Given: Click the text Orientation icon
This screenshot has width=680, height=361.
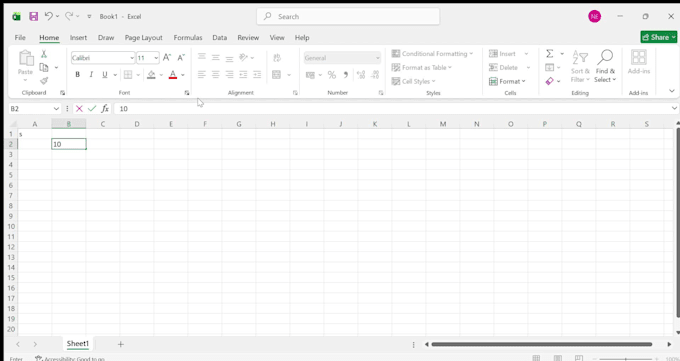Looking at the screenshot, I should tap(244, 57).
